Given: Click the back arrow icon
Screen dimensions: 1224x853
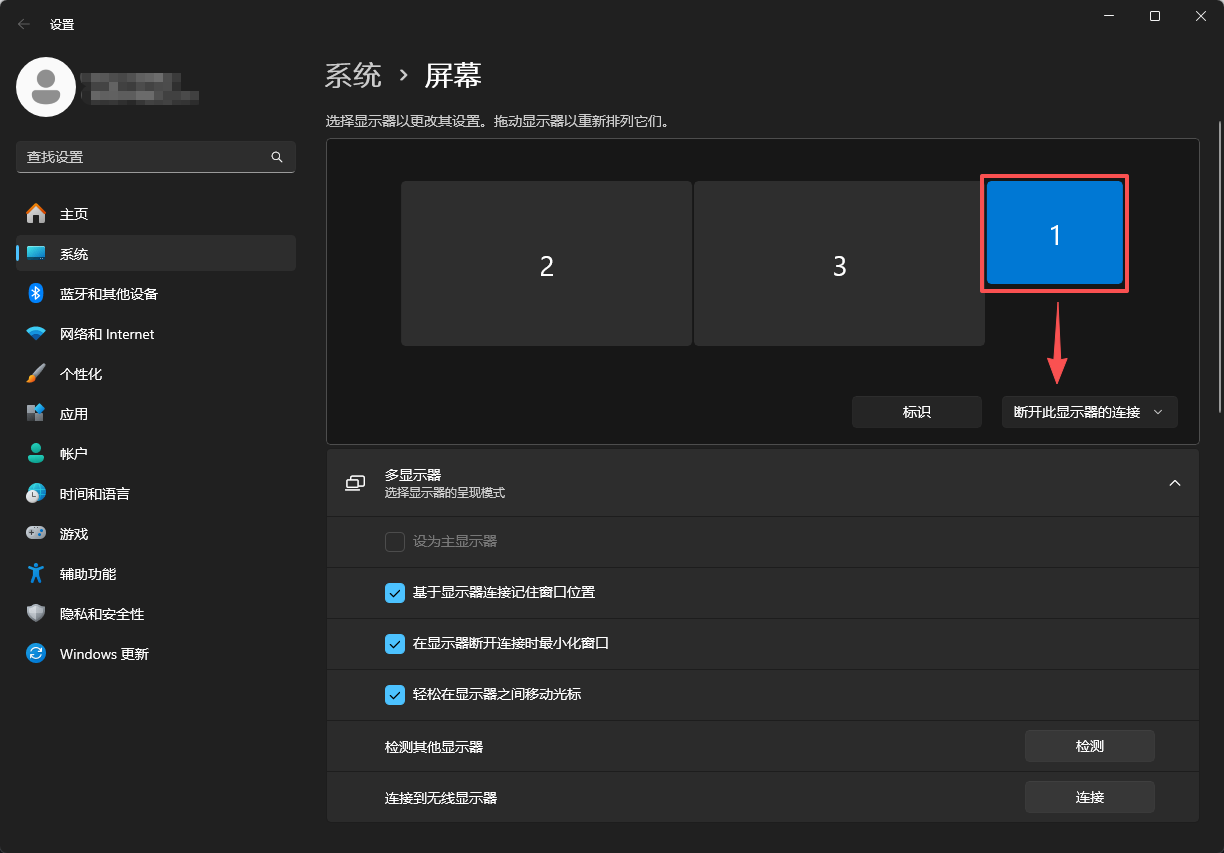Looking at the screenshot, I should [x=24, y=24].
